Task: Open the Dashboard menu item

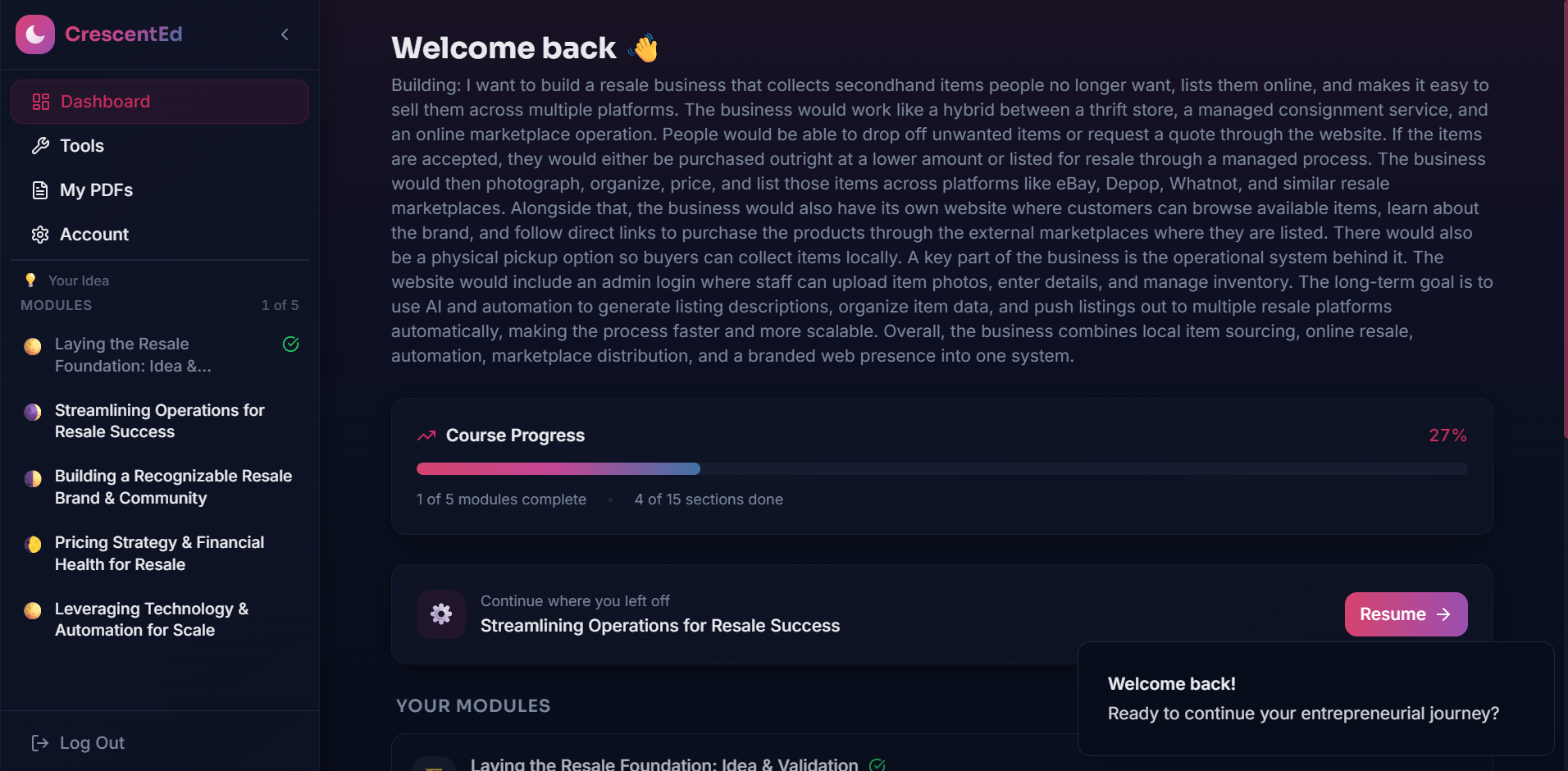Action: click(x=160, y=102)
